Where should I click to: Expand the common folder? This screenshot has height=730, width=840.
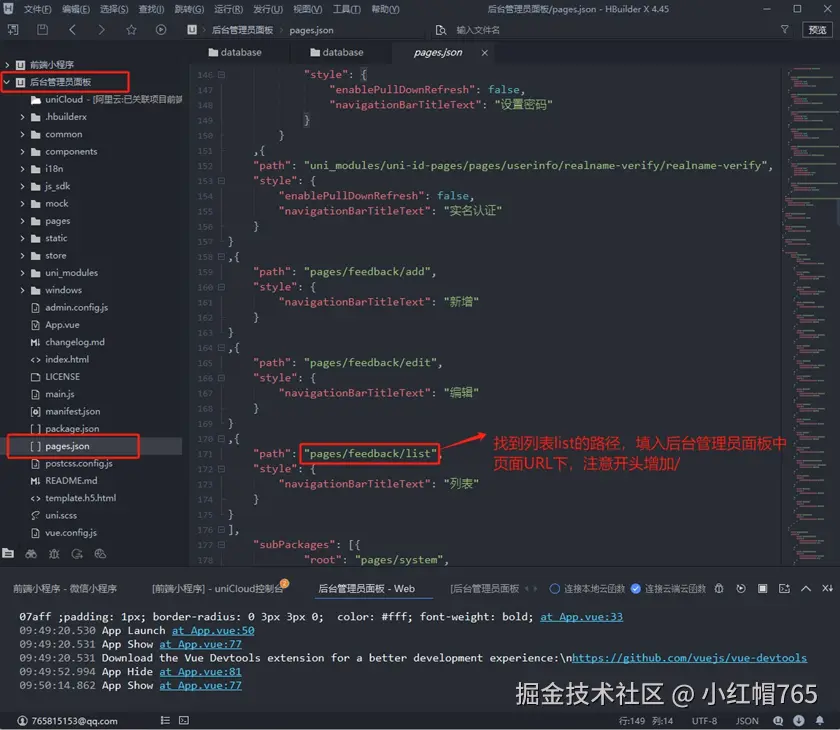22,134
